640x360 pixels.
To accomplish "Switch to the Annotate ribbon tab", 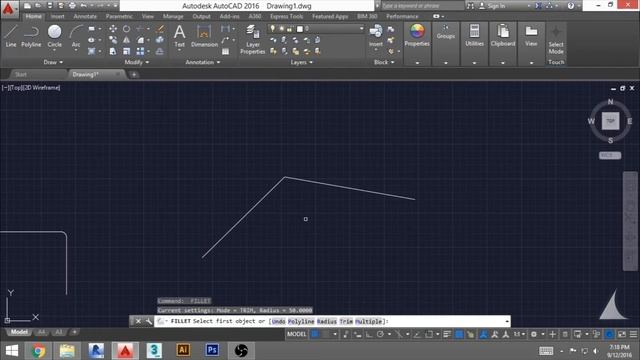I will (x=85, y=16).
